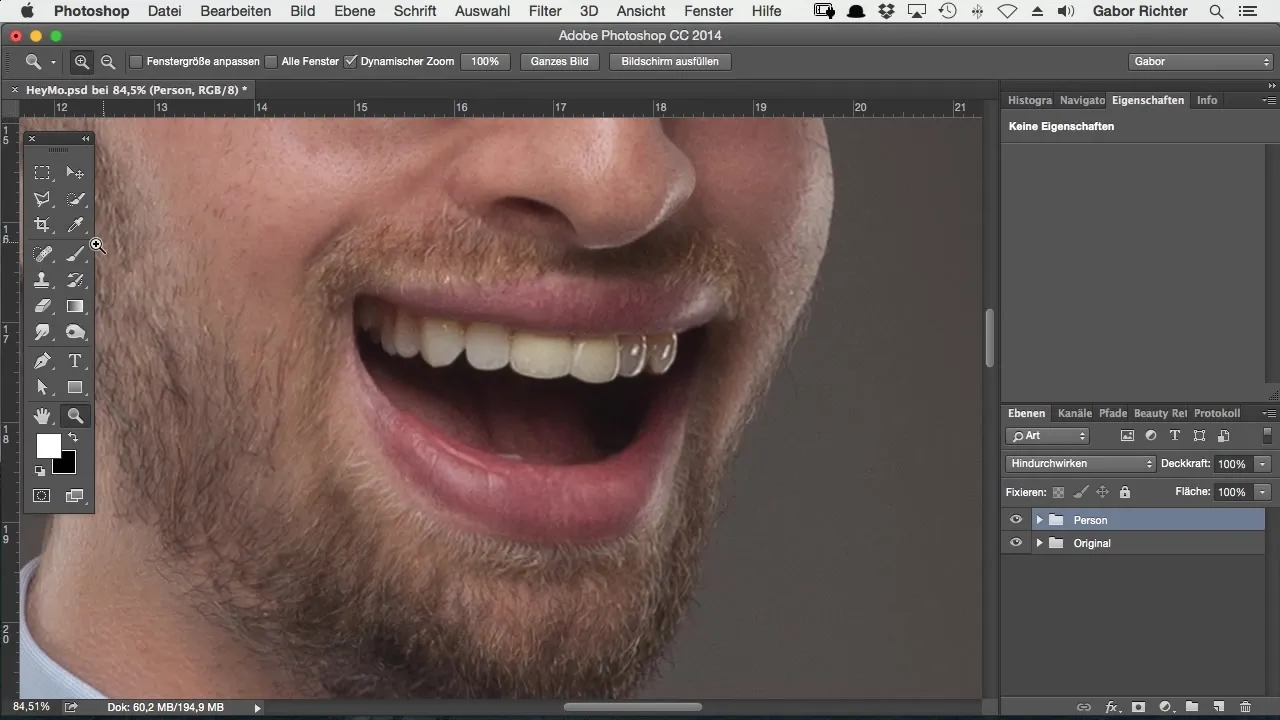Select the Rectangle shape tool

75,387
